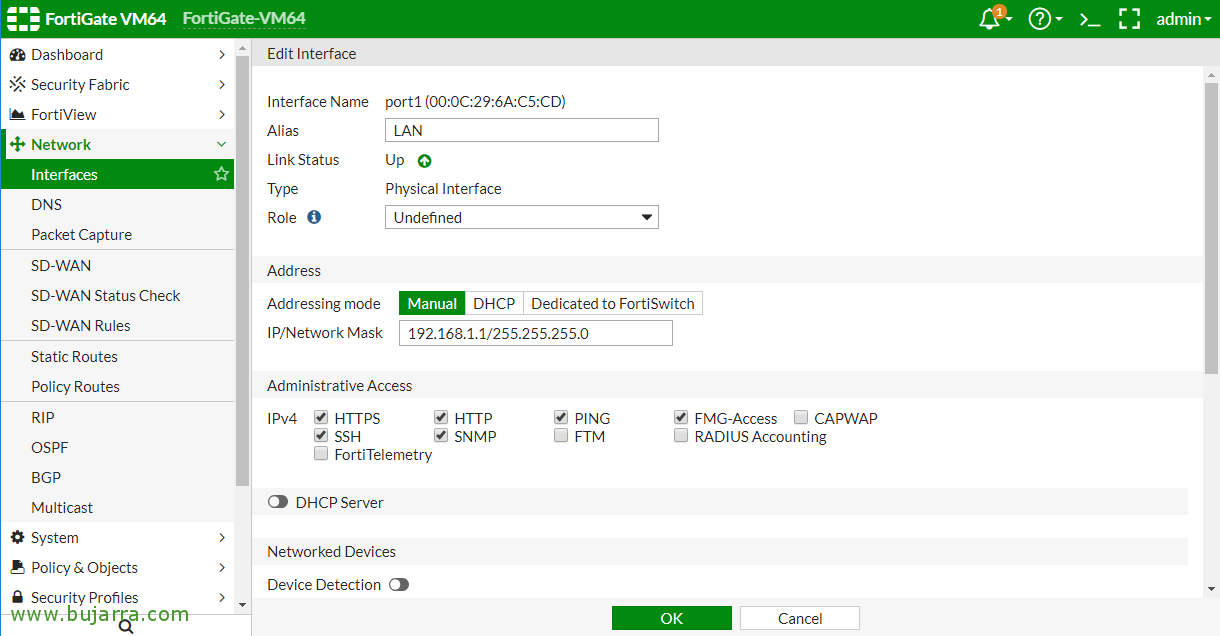Turn on the DHCP Server toggle
This screenshot has height=636, width=1220.
(278, 502)
